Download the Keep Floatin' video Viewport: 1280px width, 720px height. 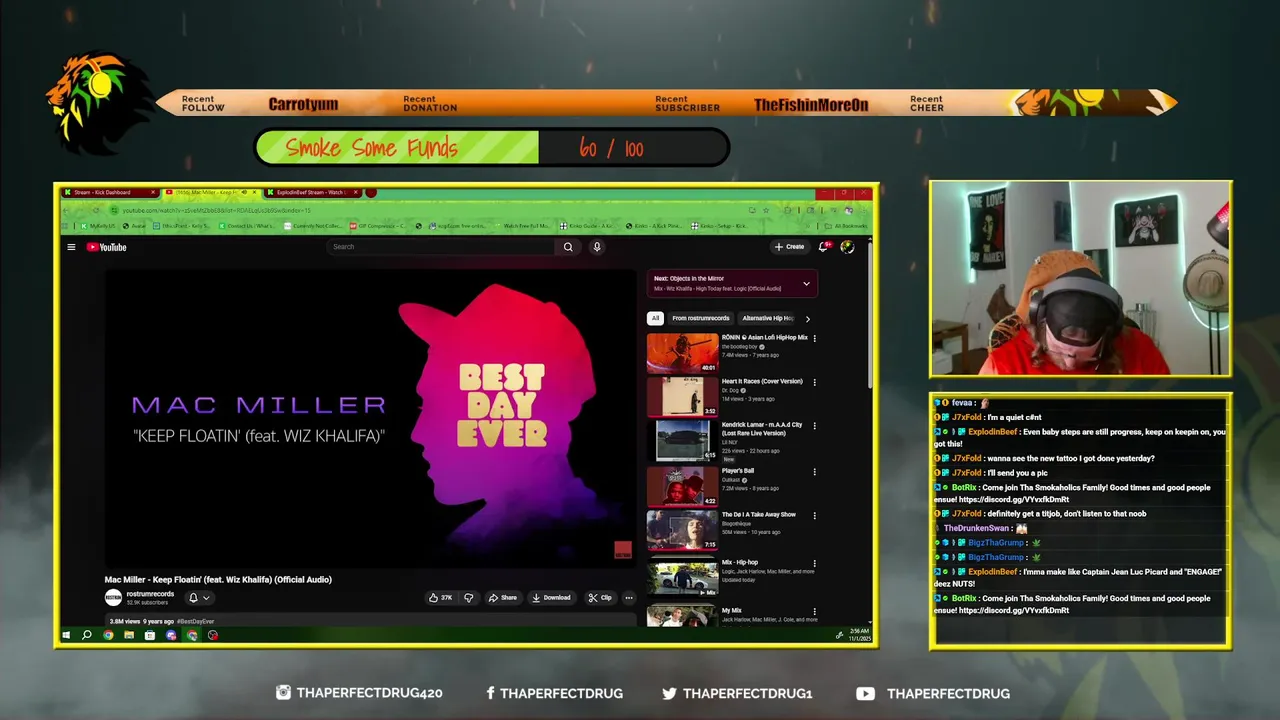551,598
